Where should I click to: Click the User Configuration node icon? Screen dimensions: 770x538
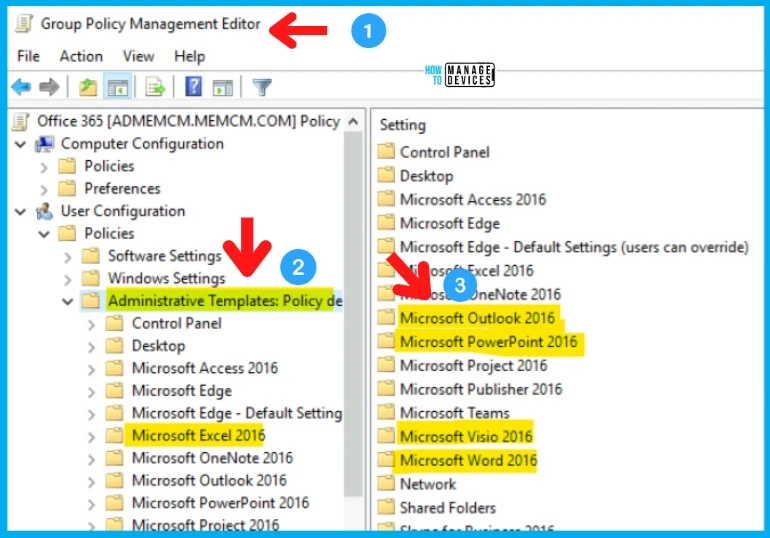point(44,211)
